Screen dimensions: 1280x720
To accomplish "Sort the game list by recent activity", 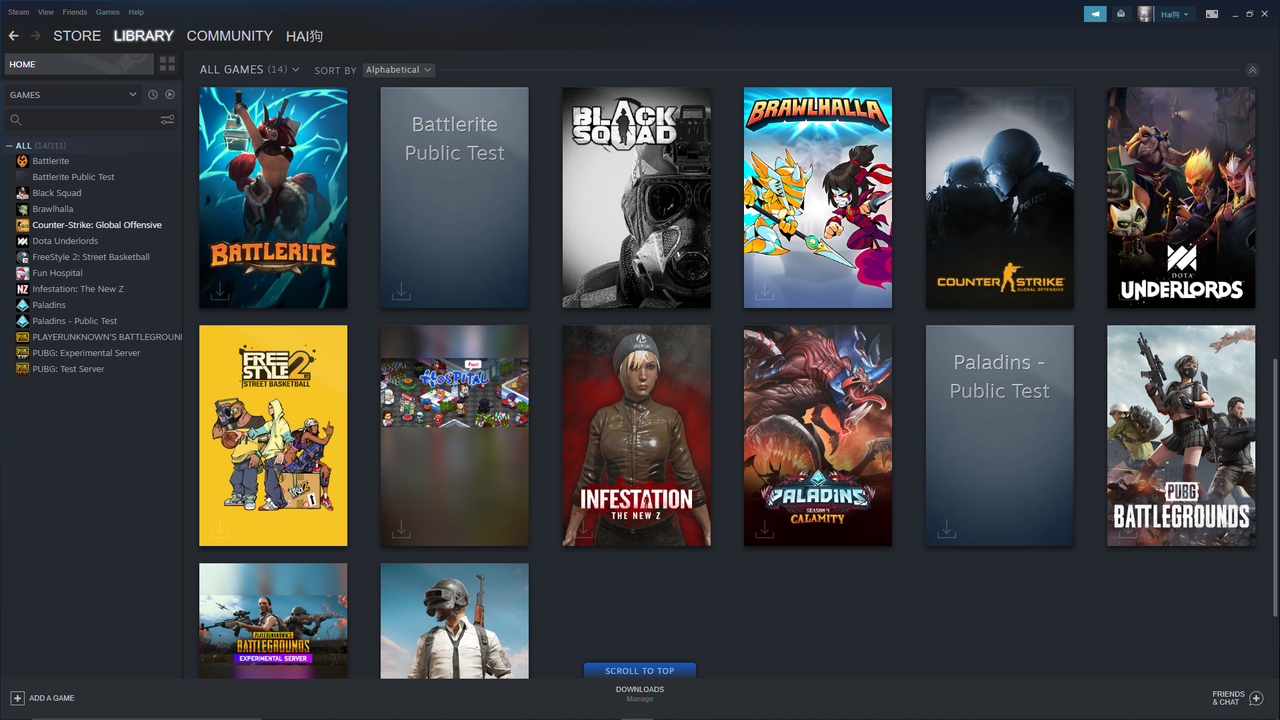I will (x=153, y=95).
